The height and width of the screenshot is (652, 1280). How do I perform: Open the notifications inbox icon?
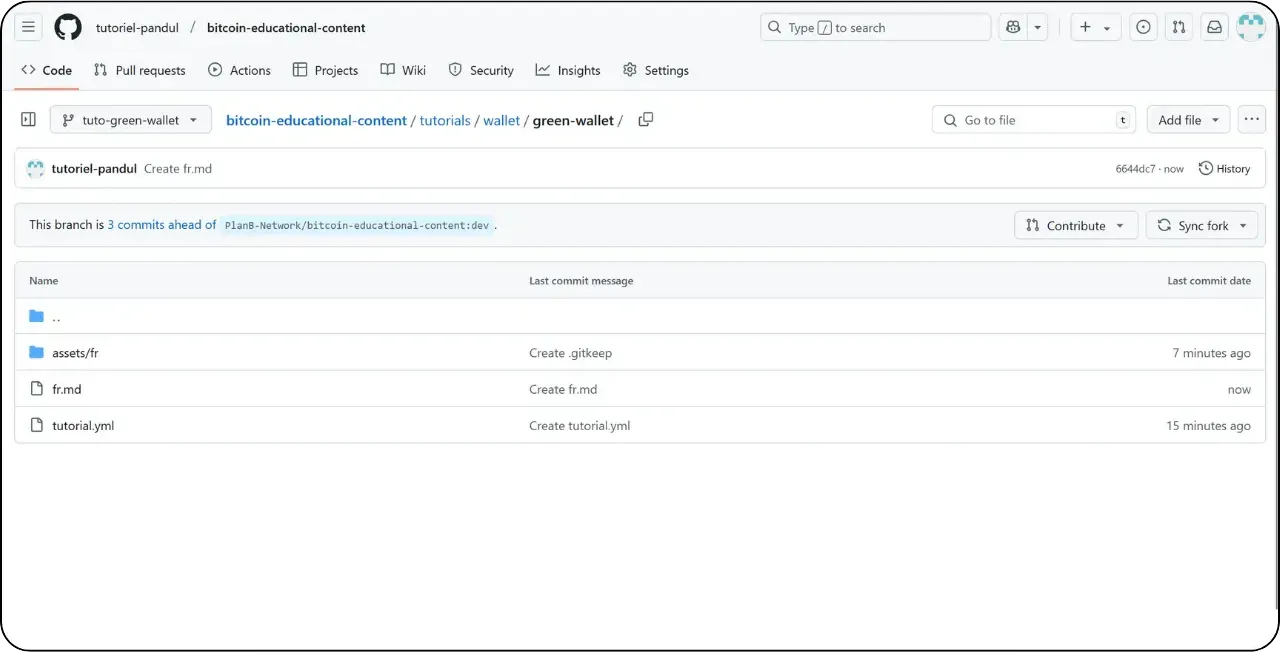(x=1214, y=27)
